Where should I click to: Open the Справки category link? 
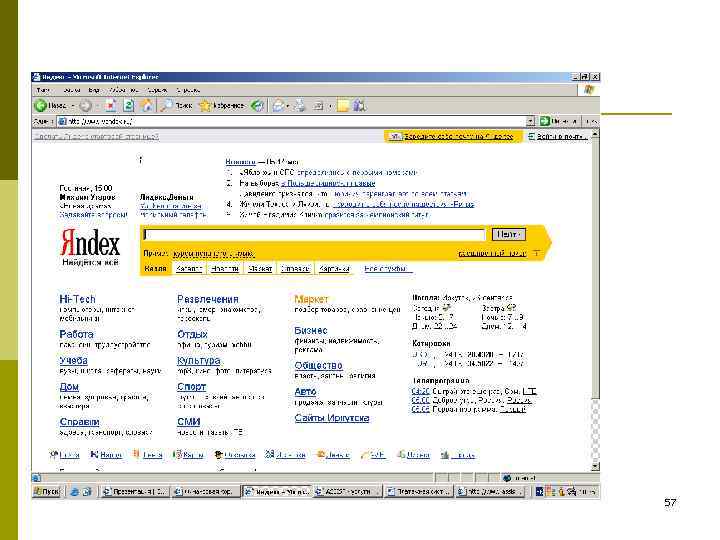(x=79, y=422)
